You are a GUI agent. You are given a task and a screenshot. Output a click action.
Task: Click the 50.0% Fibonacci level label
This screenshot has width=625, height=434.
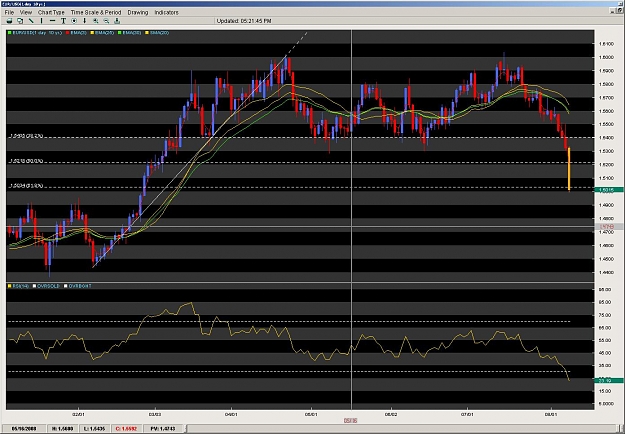coord(26,161)
